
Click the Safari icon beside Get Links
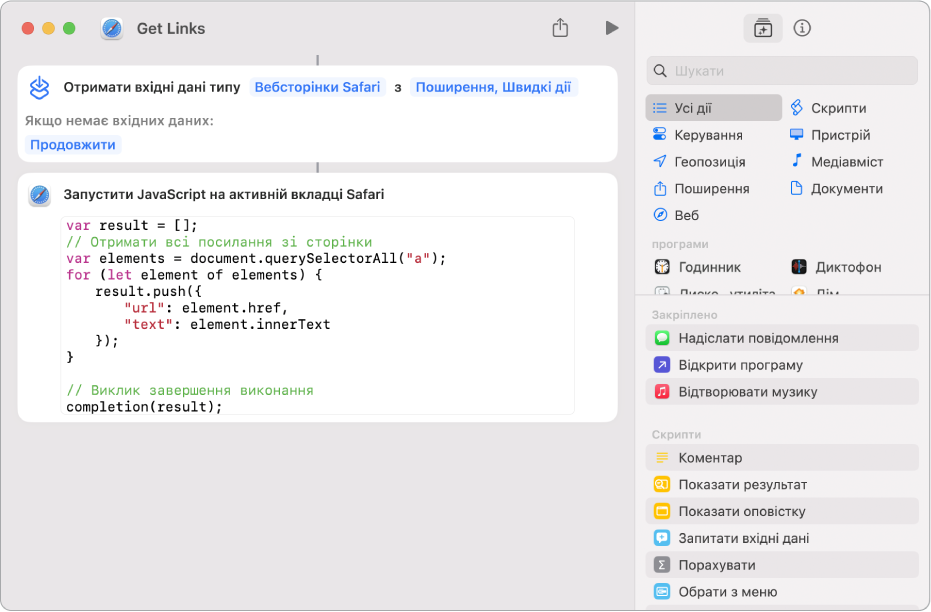coord(112,28)
